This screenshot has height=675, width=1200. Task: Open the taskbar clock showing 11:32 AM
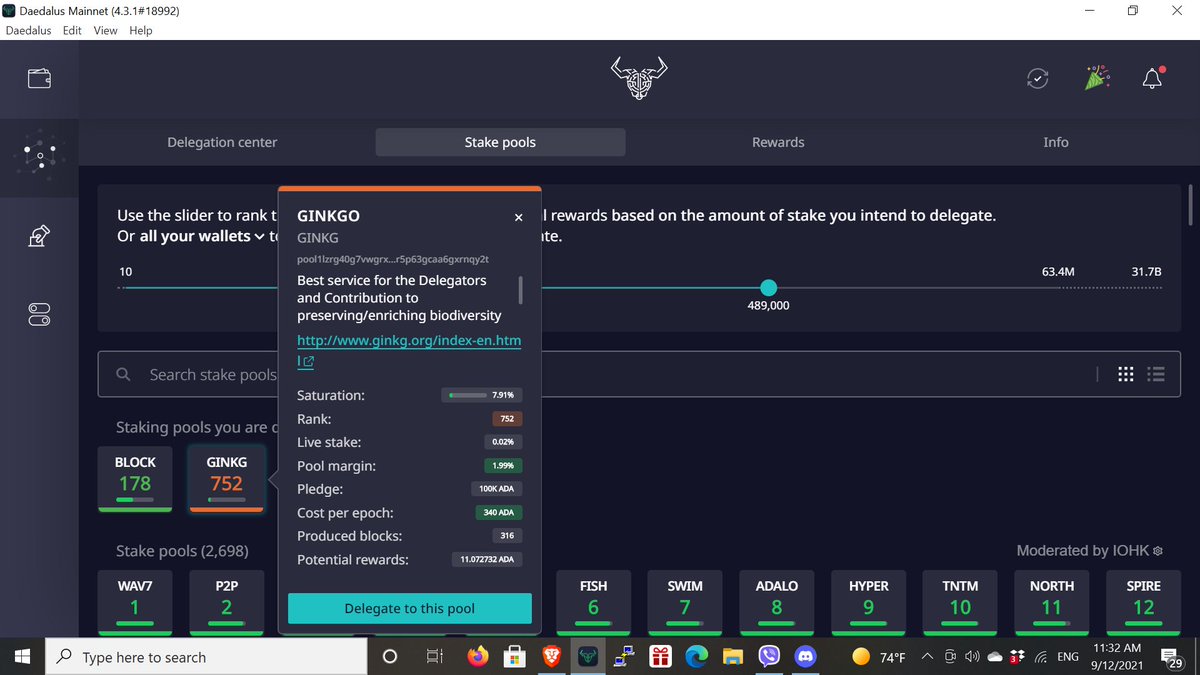[1117, 657]
